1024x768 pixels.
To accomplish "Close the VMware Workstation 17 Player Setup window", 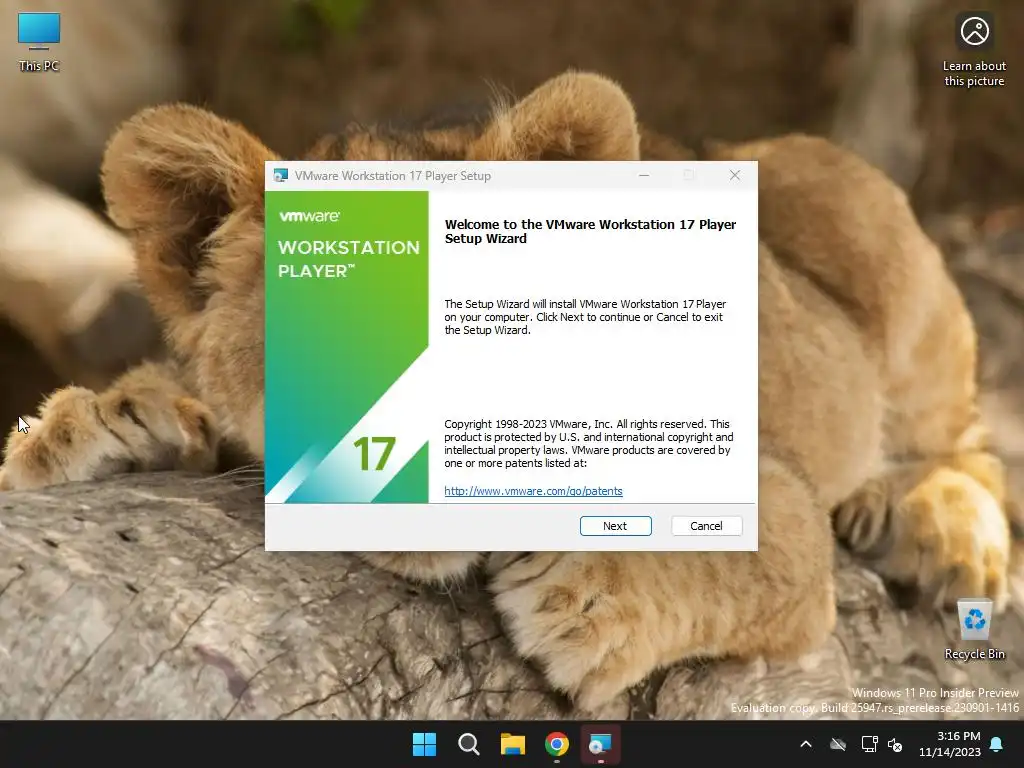I will [735, 175].
